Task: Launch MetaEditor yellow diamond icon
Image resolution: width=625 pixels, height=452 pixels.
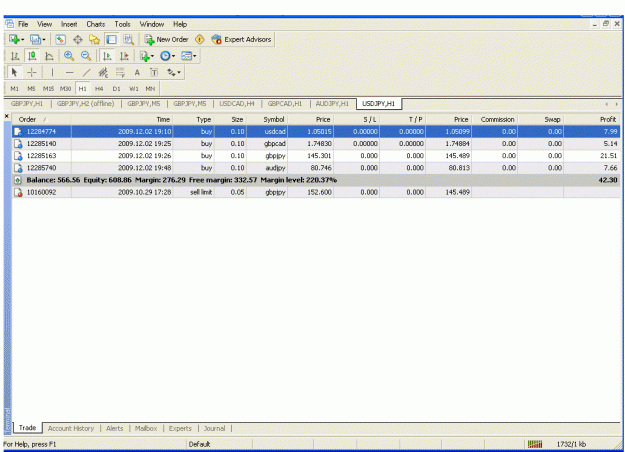Action: pyautogui.click(x=199, y=39)
